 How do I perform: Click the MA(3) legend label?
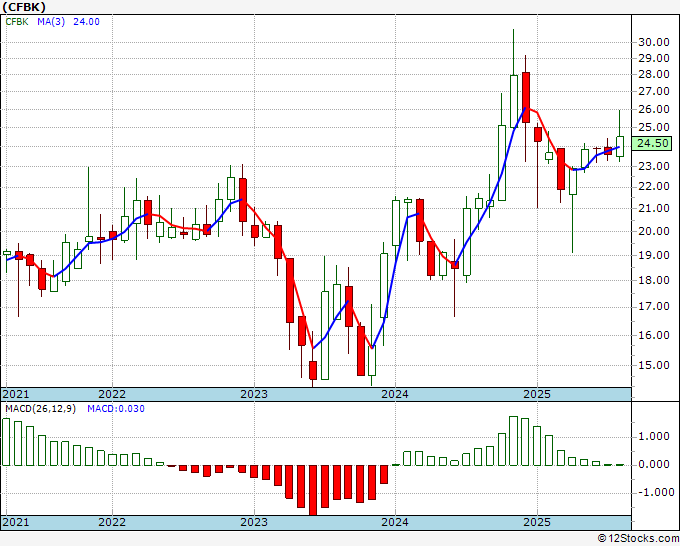(51, 22)
